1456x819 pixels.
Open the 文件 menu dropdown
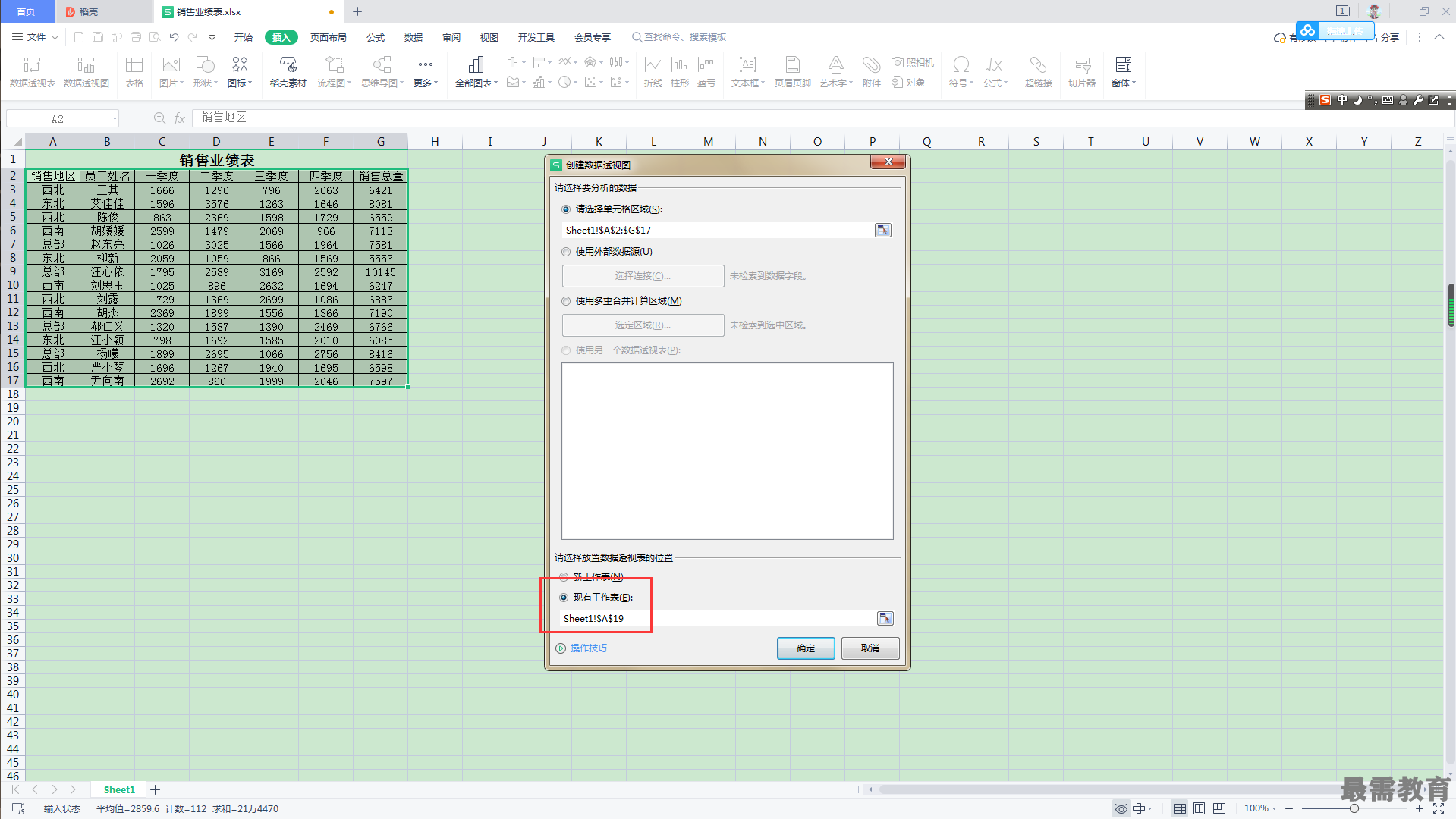coord(36,36)
